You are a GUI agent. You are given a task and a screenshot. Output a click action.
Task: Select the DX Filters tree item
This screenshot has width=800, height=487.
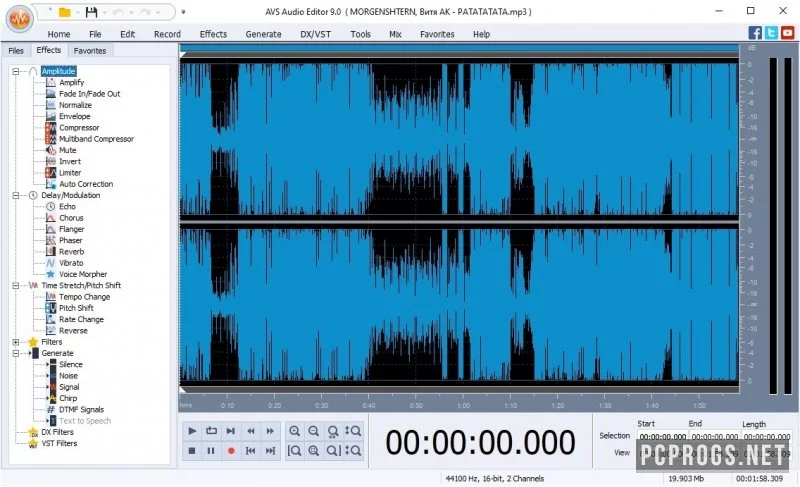point(57,432)
